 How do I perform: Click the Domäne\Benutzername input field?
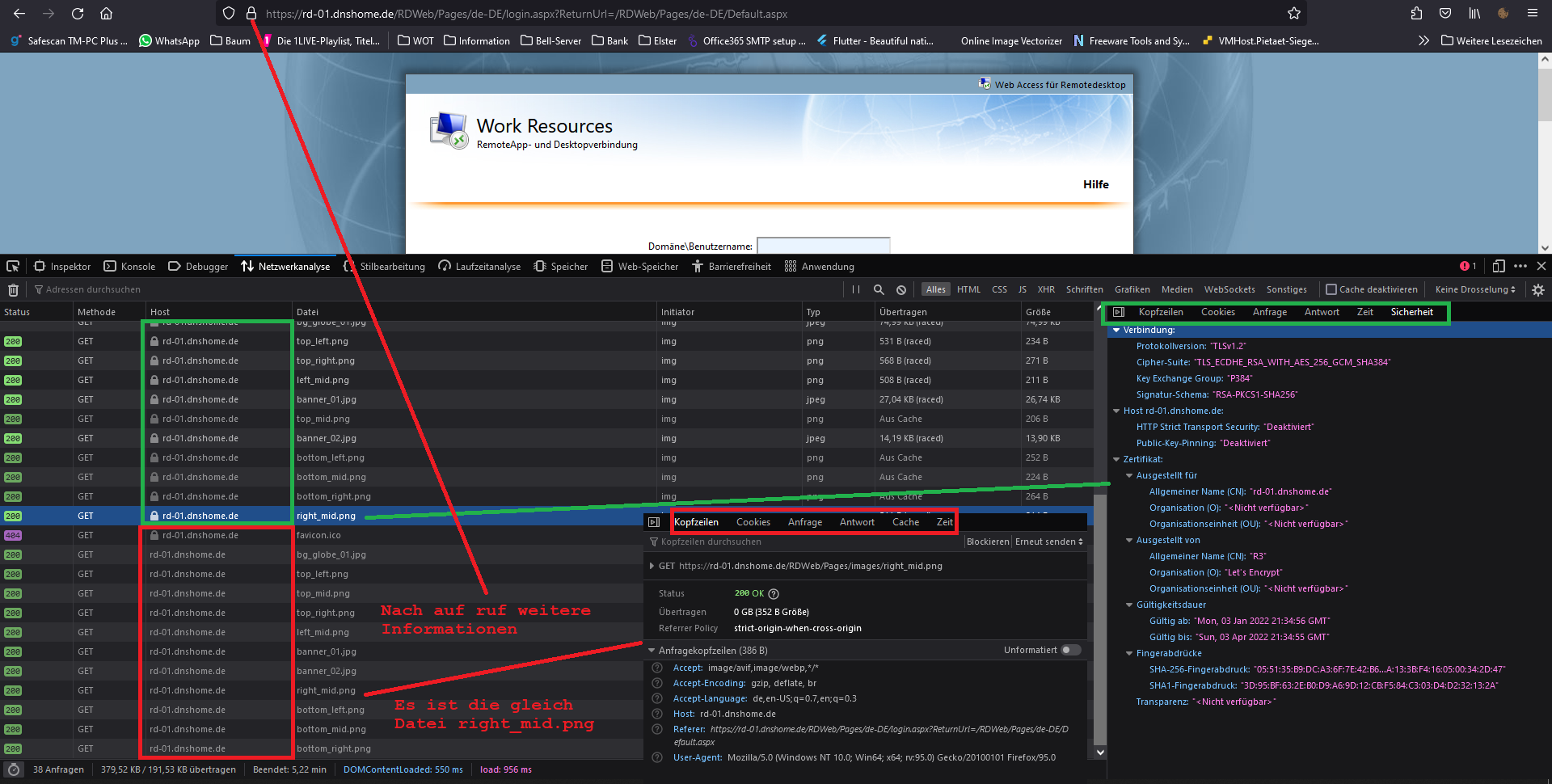coord(823,246)
